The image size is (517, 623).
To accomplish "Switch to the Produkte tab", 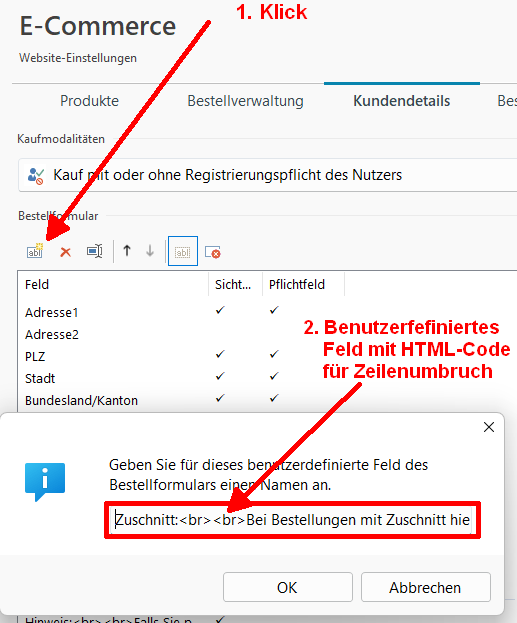I will [x=89, y=101].
